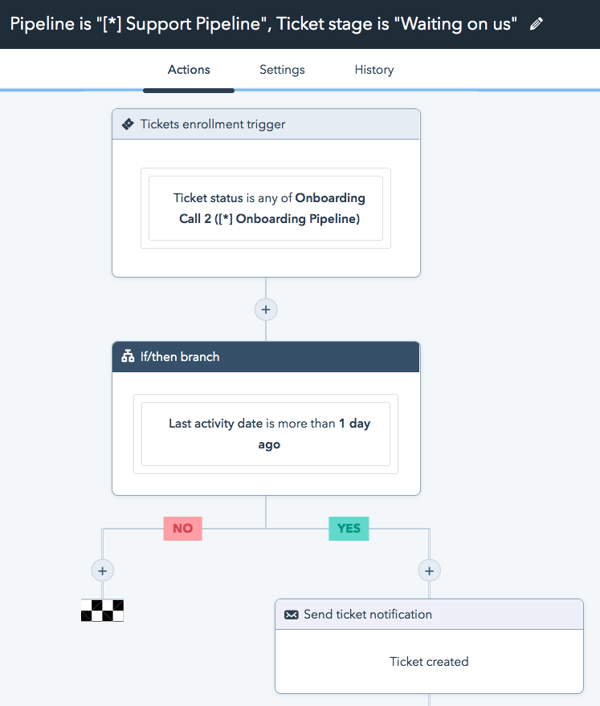600x706 pixels.
Task: Open the History tab
Action: (374, 70)
